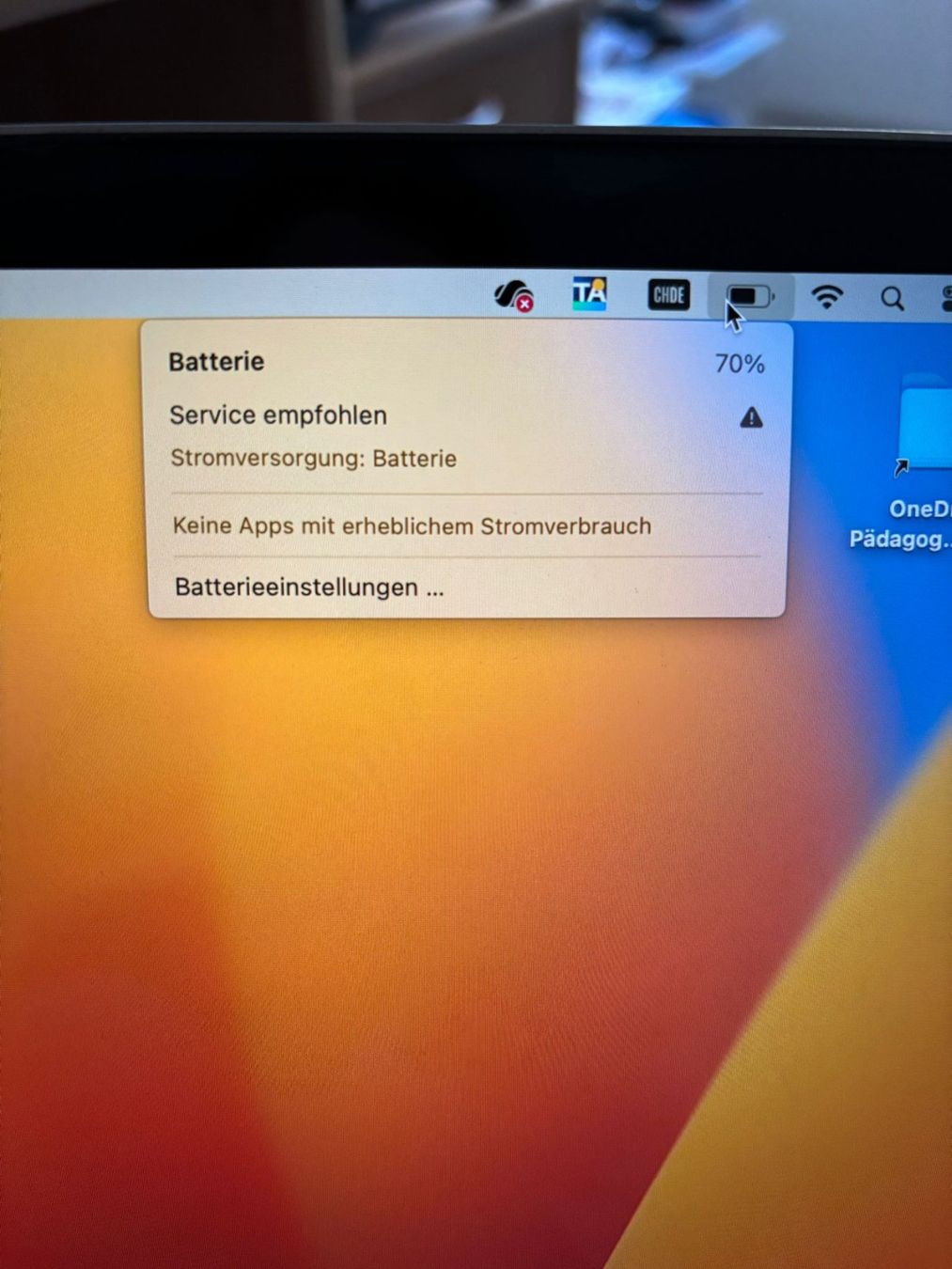
Task: Click the Service empfohlen entry
Action: tap(278, 415)
